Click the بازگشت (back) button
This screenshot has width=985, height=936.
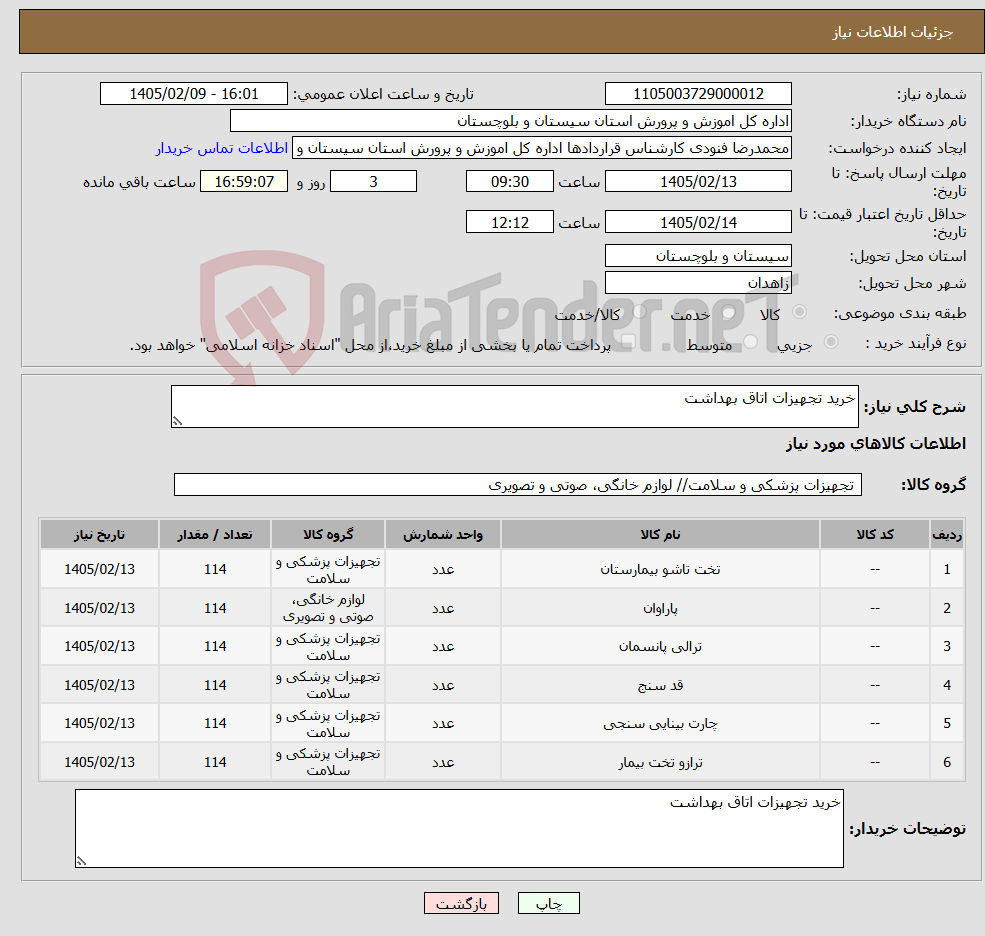coord(461,903)
